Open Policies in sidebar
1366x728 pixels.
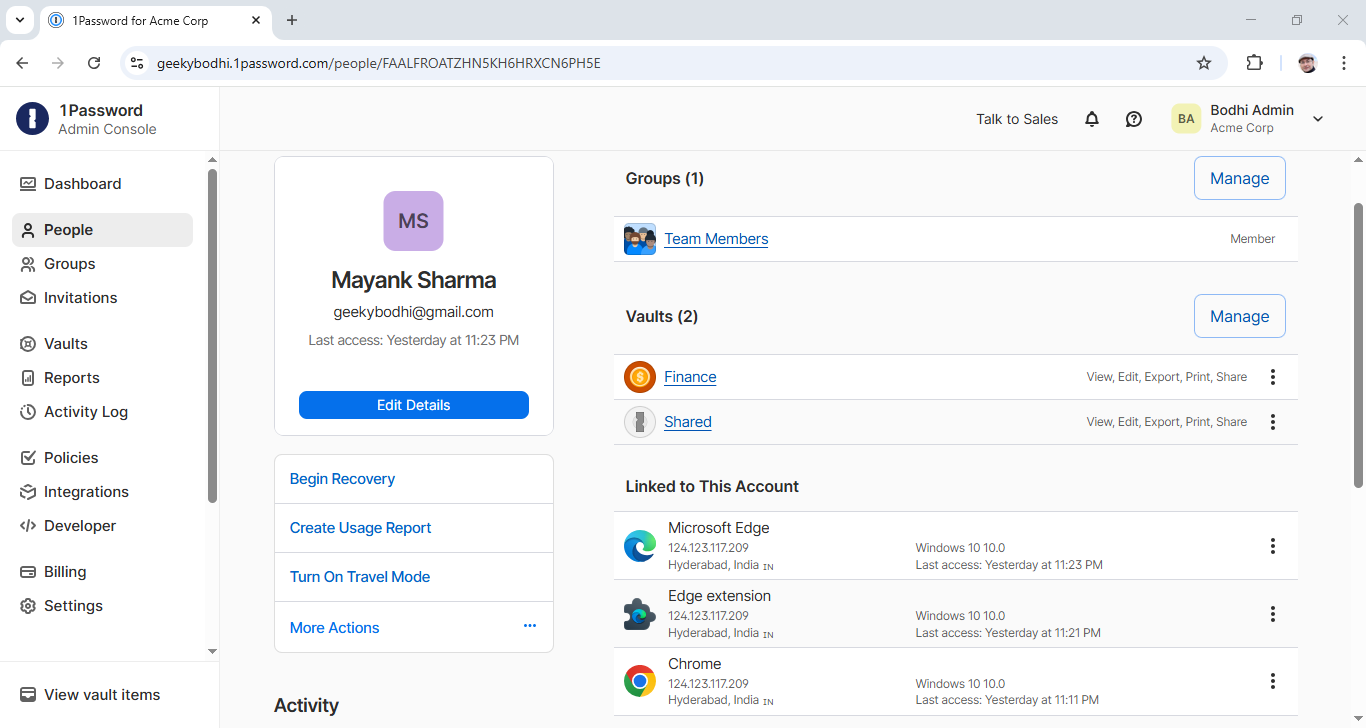tap(102, 458)
